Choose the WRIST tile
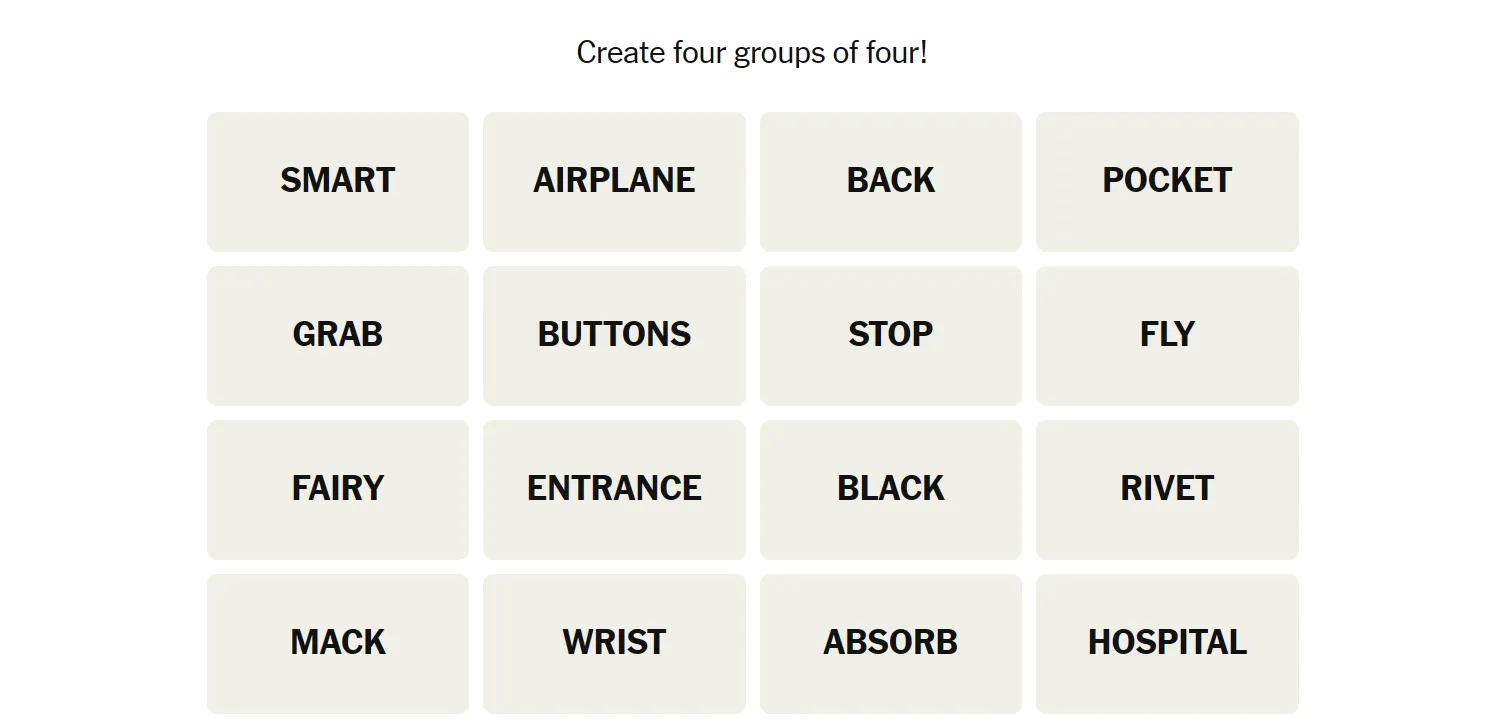The width and height of the screenshot is (1500, 726). pos(614,643)
